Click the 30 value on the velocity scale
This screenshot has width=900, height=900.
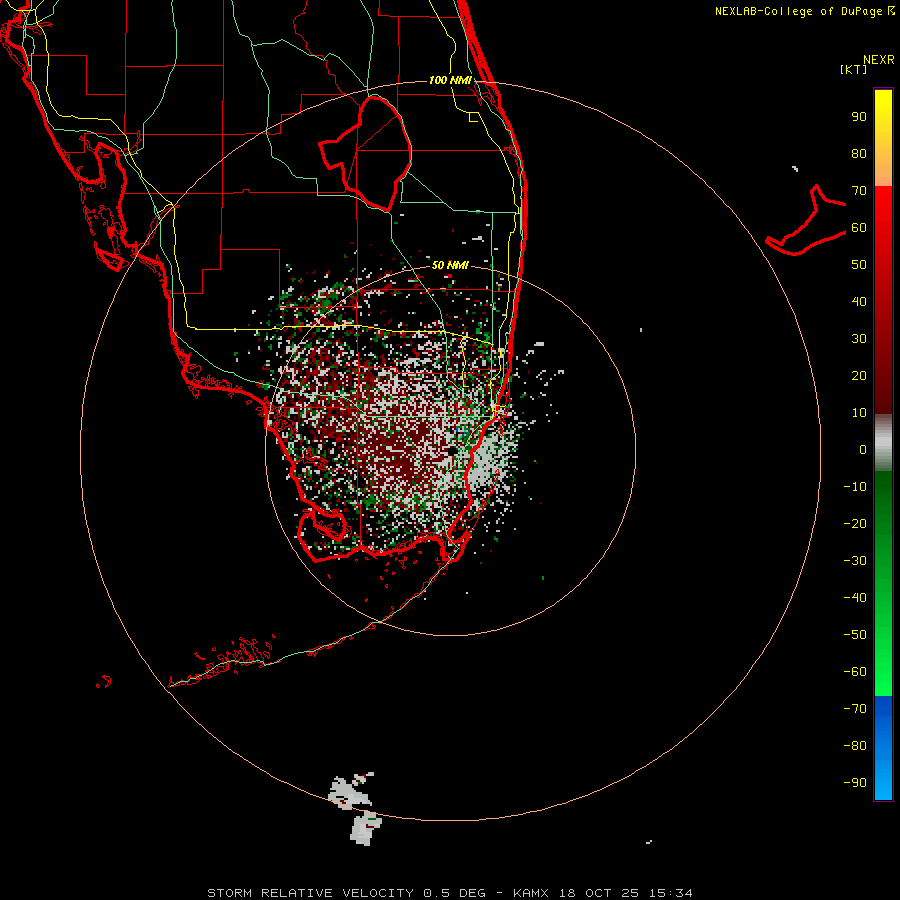pyautogui.click(x=859, y=339)
